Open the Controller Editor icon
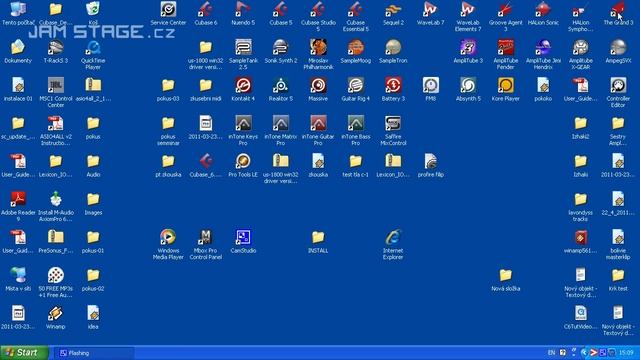The height and width of the screenshot is (360, 640). (618, 85)
